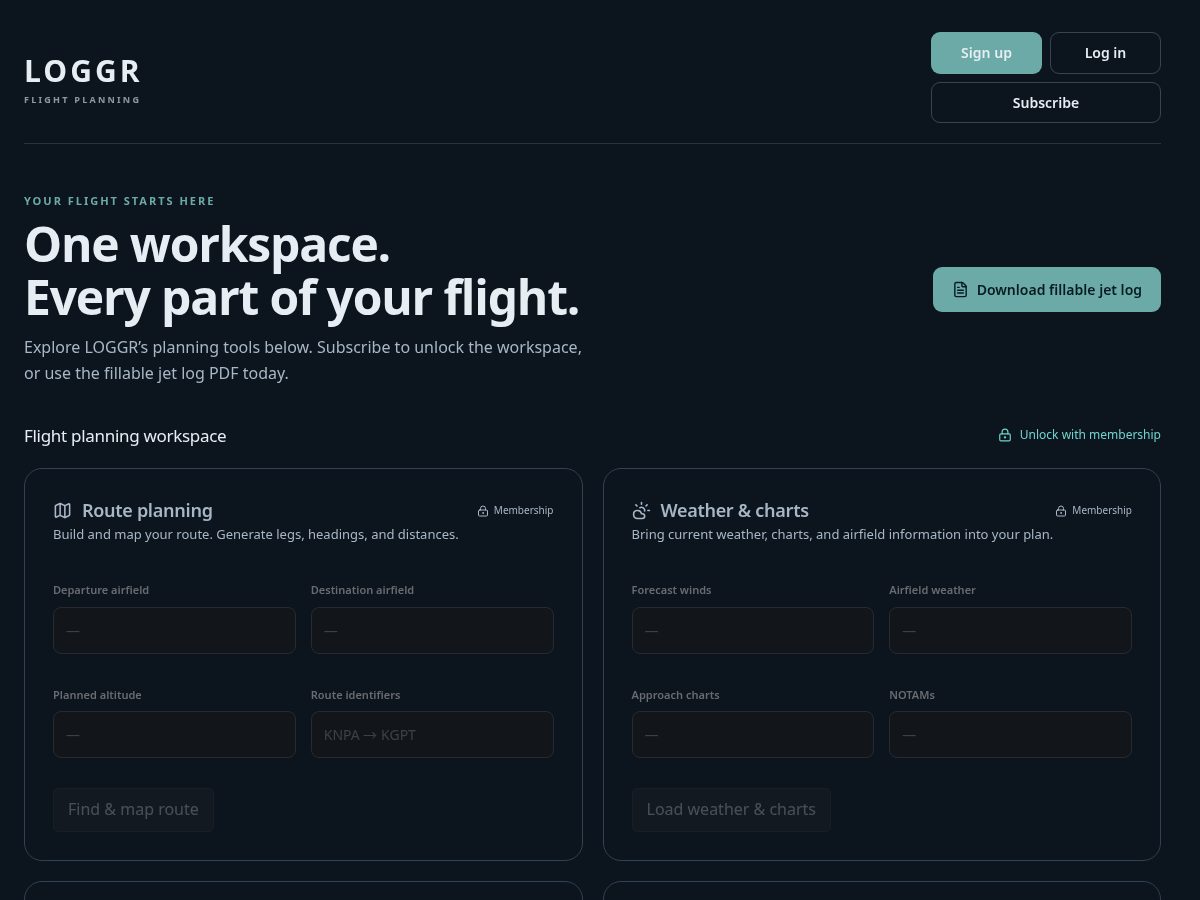The width and height of the screenshot is (1200, 900).
Task: Click the Membership label in Route planning card
Action: point(523,510)
